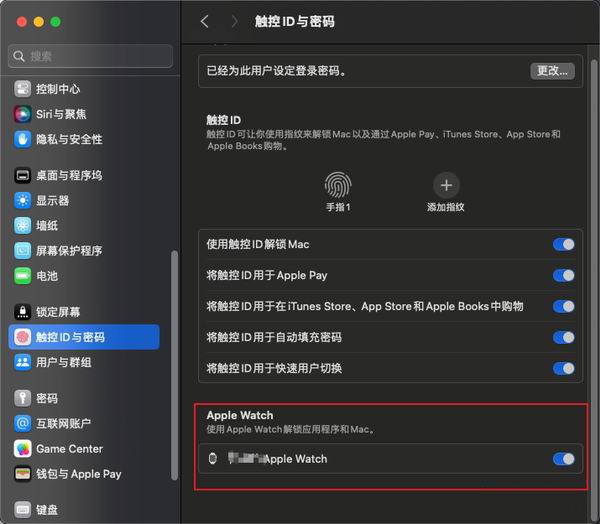Click the Game Center icon

click(x=23, y=449)
